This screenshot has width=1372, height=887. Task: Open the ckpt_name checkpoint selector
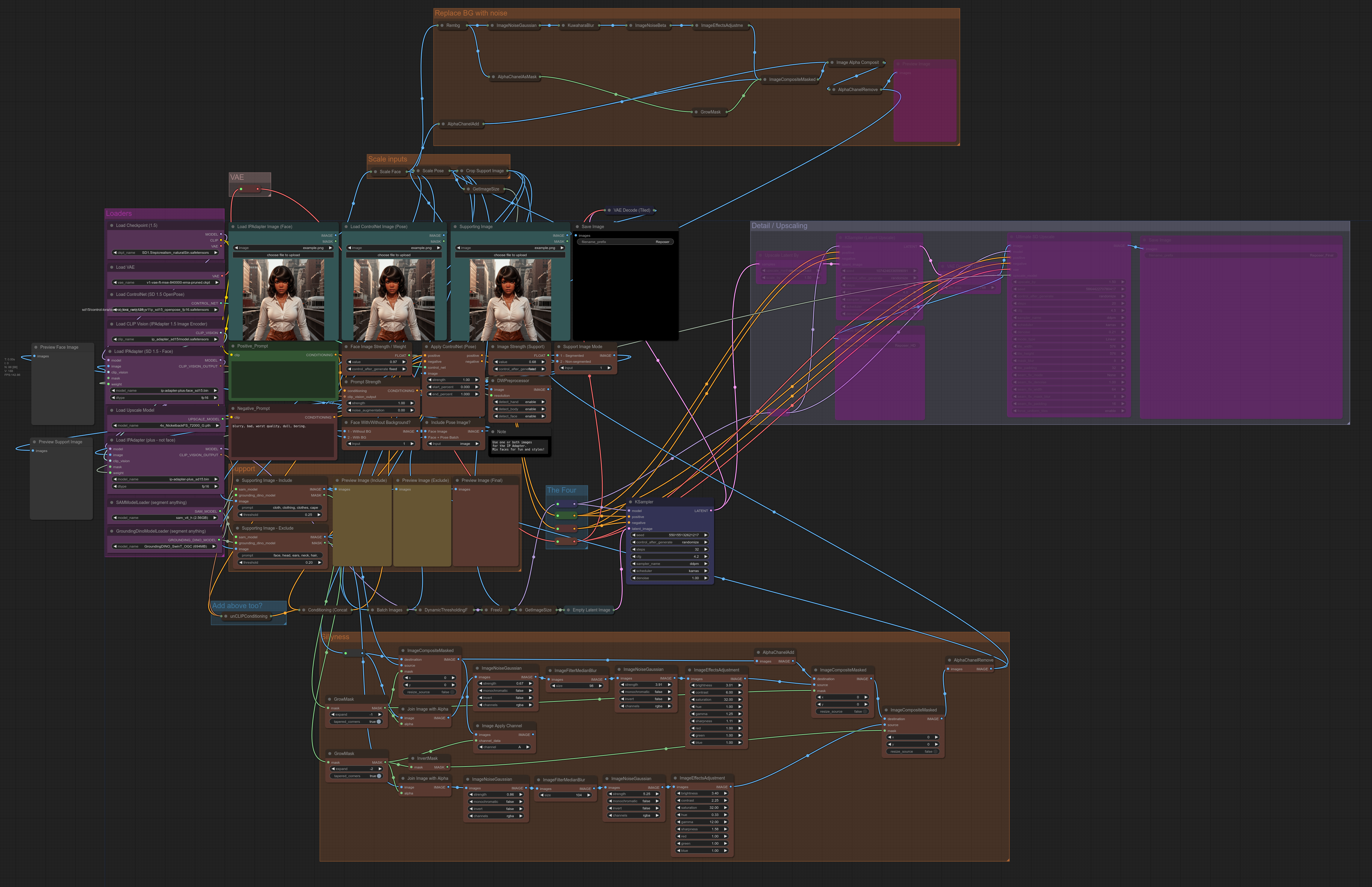click(166, 252)
